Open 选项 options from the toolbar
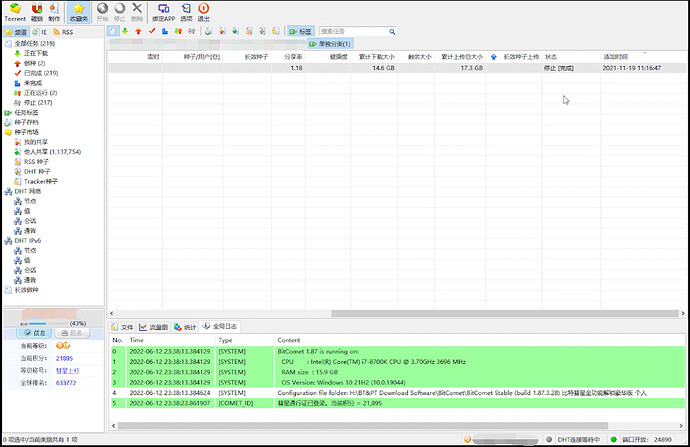The height and width of the screenshot is (447, 690). tap(186, 11)
